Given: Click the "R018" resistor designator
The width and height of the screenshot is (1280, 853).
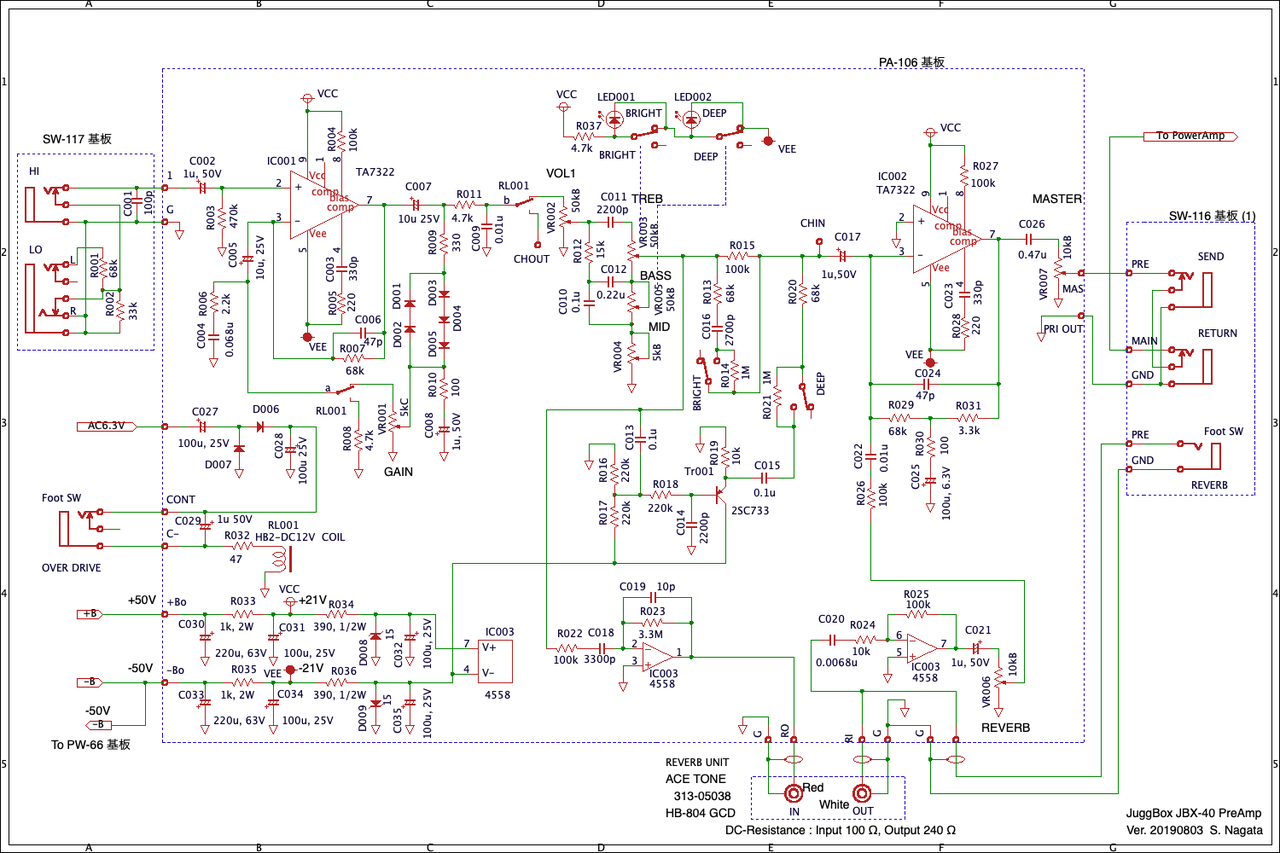Looking at the screenshot, I should [665, 483].
